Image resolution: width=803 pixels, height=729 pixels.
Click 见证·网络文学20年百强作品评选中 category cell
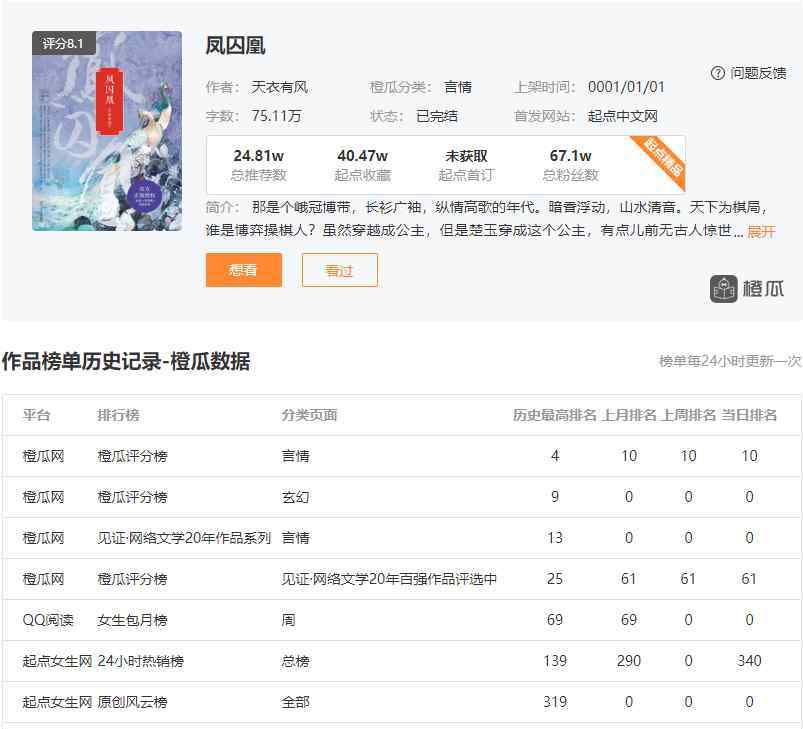(389, 579)
